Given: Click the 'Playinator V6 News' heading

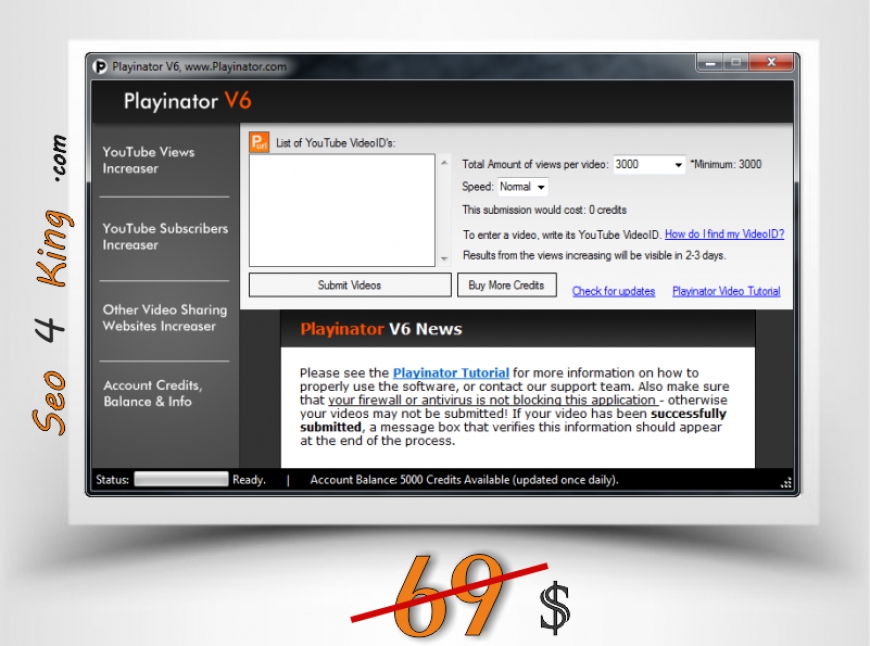Looking at the screenshot, I should (x=381, y=329).
